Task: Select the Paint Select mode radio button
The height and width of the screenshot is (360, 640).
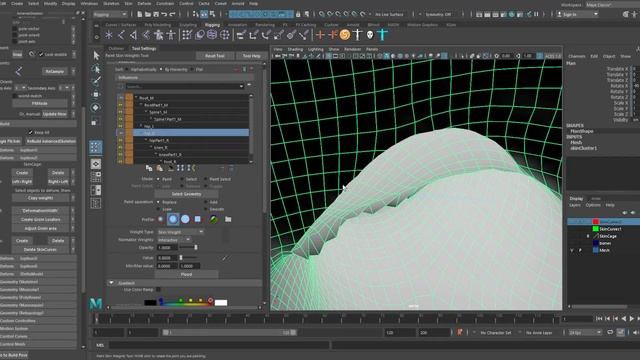Action: point(206,179)
